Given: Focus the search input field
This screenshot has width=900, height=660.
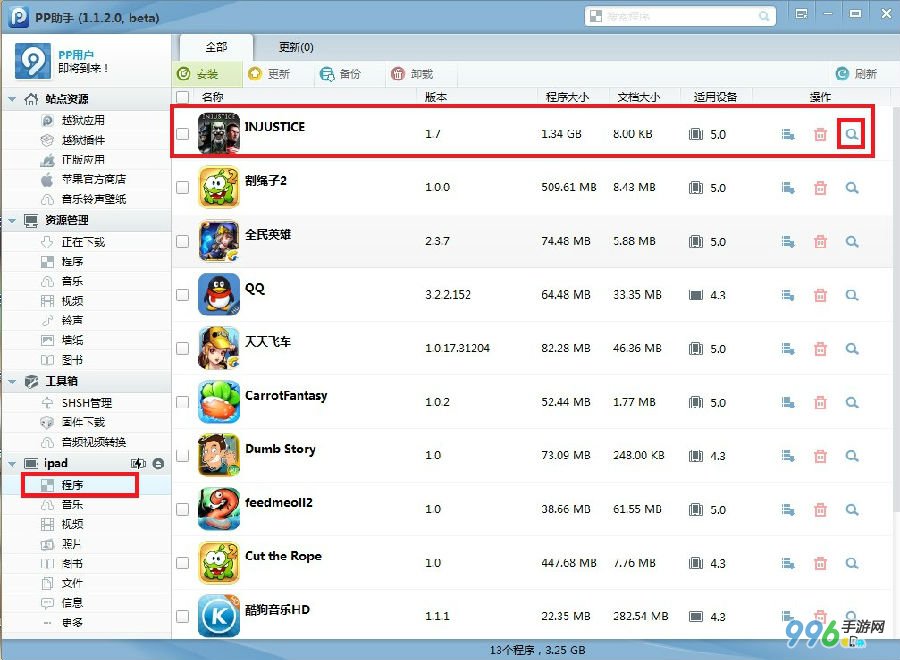Looking at the screenshot, I should point(680,16).
